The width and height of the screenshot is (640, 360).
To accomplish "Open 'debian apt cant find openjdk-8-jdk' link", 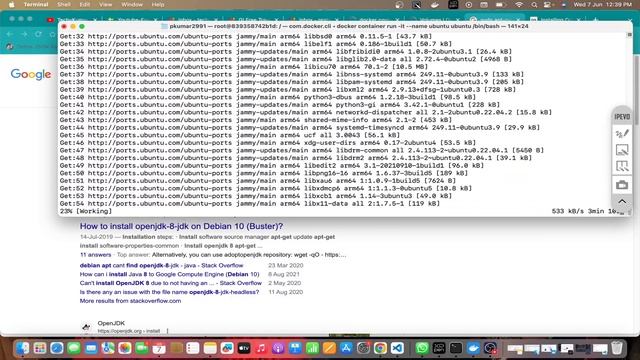I will (161, 265).
